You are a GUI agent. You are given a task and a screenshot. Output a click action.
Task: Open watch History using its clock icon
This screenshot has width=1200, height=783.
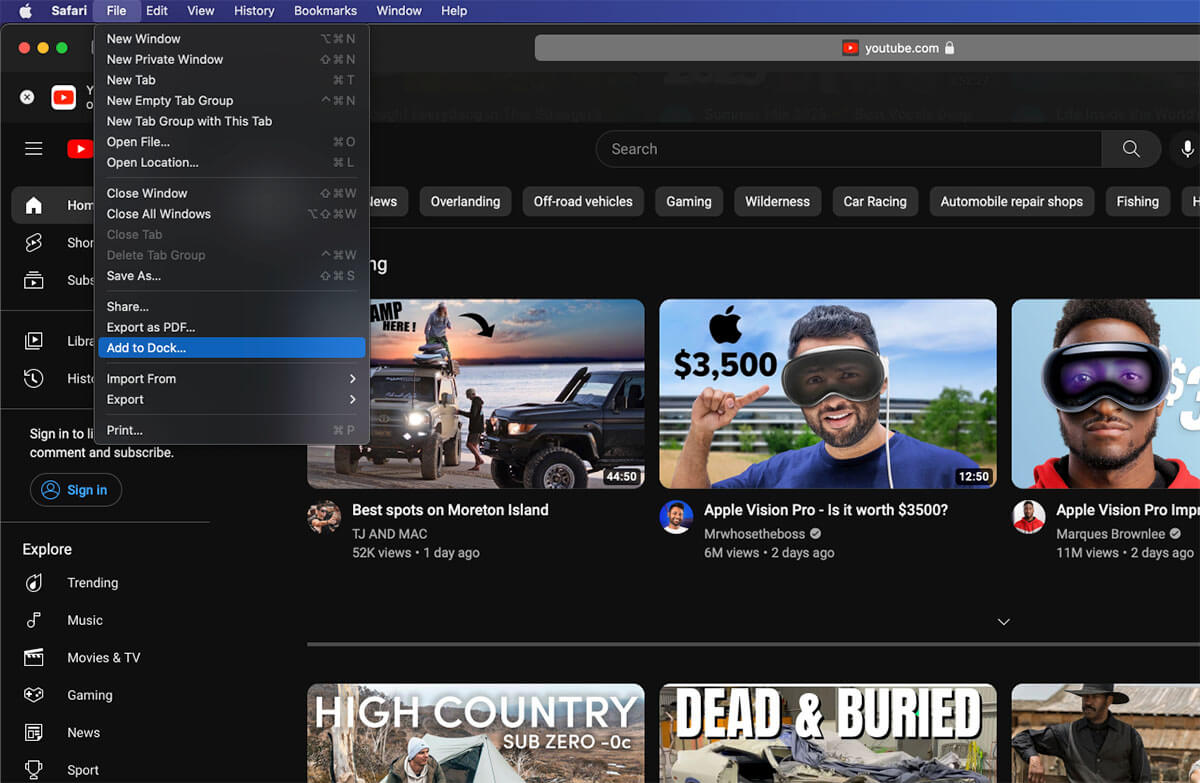(x=33, y=378)
